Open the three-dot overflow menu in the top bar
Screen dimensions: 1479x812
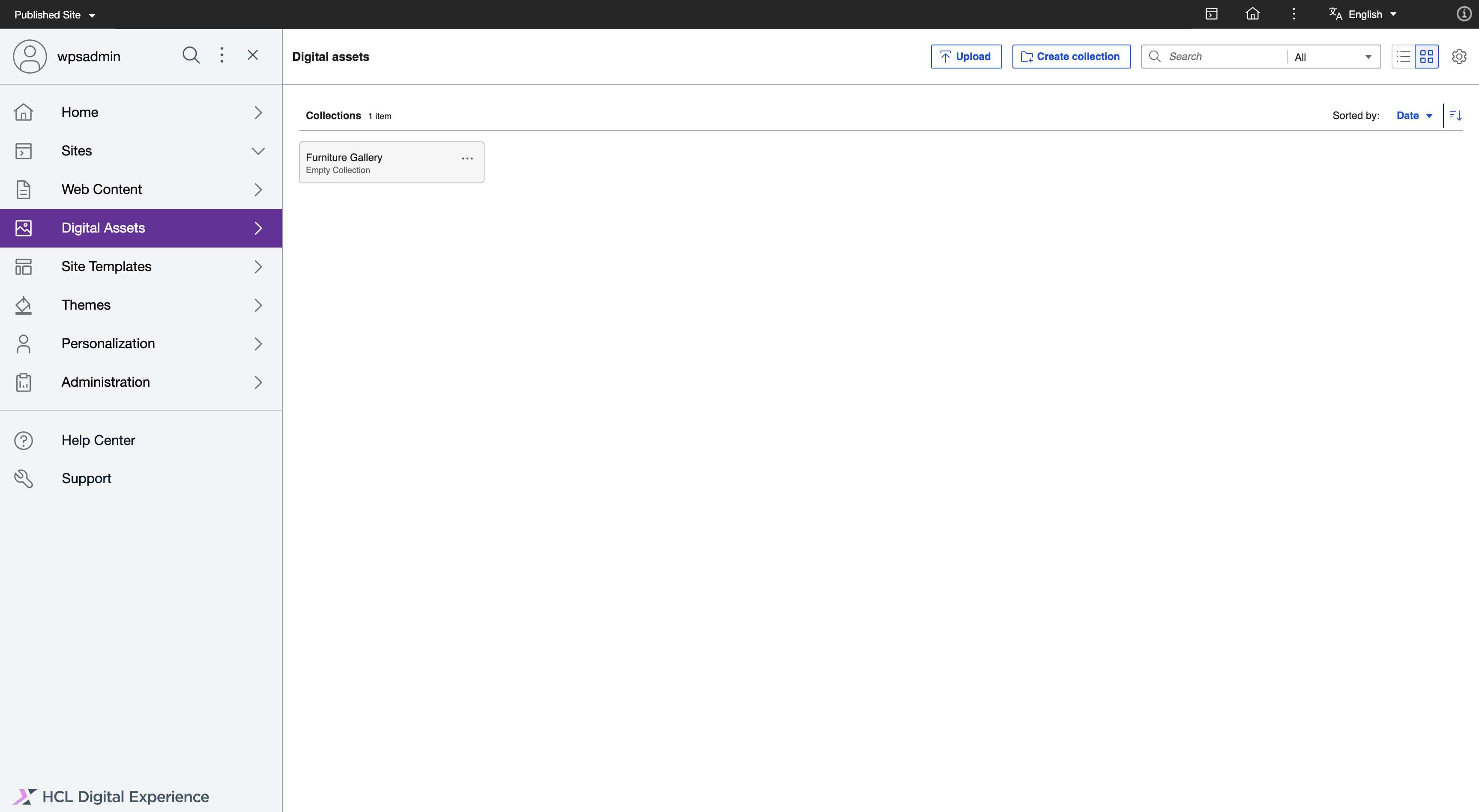1293,14
